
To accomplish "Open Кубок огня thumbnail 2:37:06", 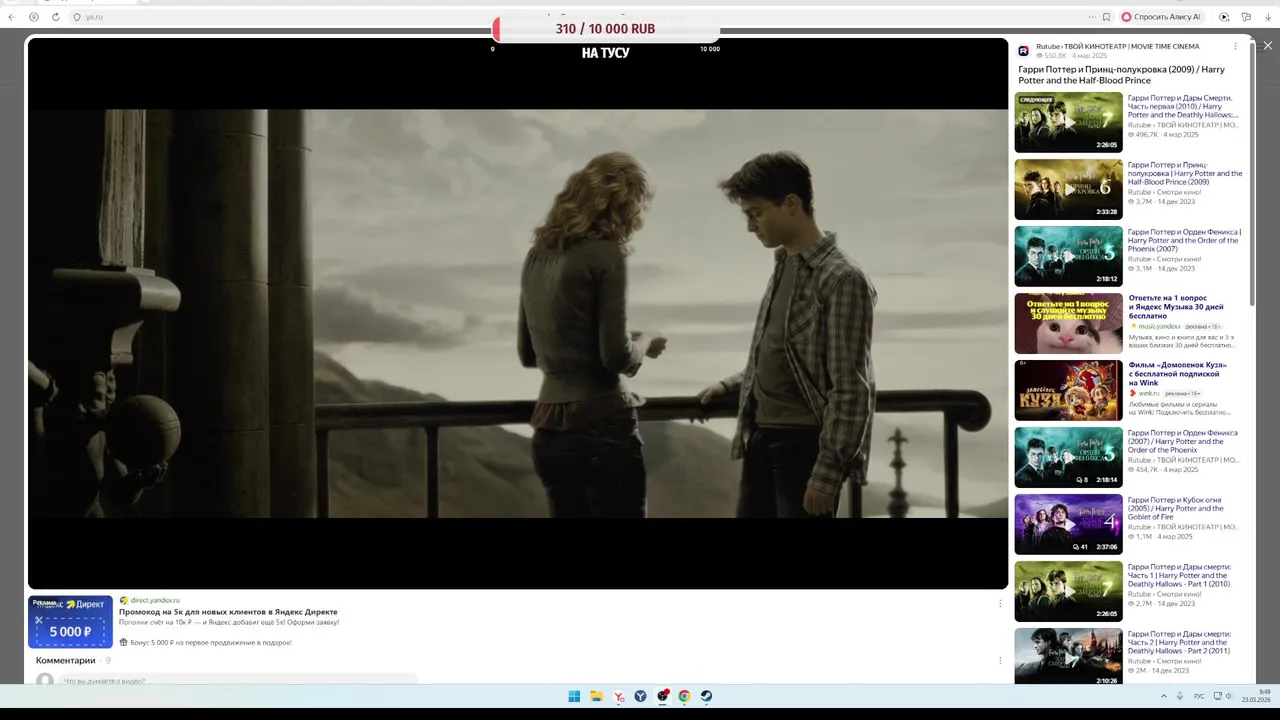I will [1068, 524].
